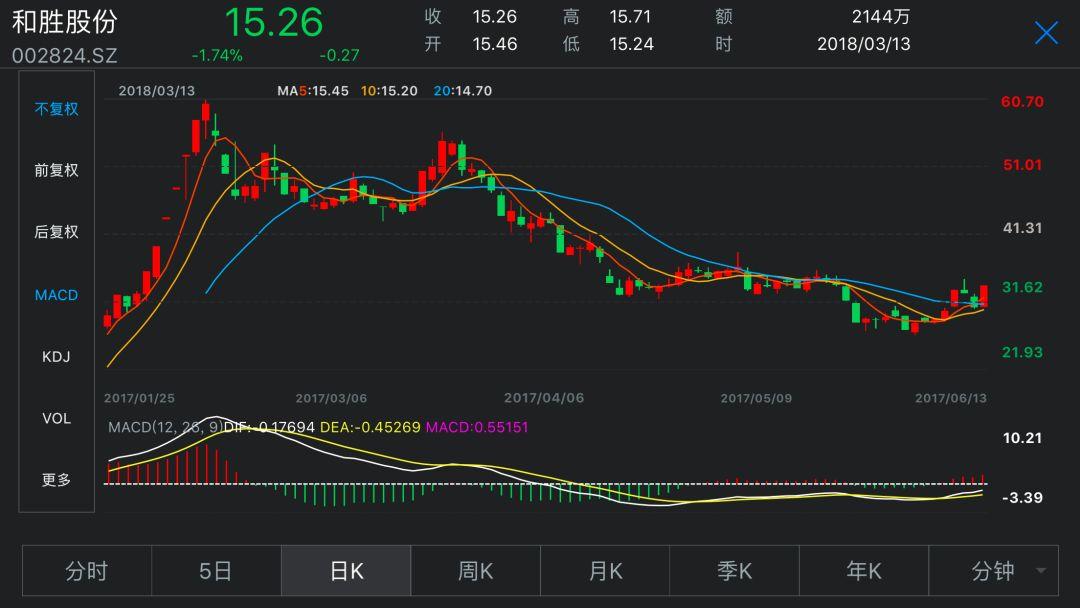Screen dimensions: 1080x608
Task: Switch indicator to MACD
Action: click(56, 295)
